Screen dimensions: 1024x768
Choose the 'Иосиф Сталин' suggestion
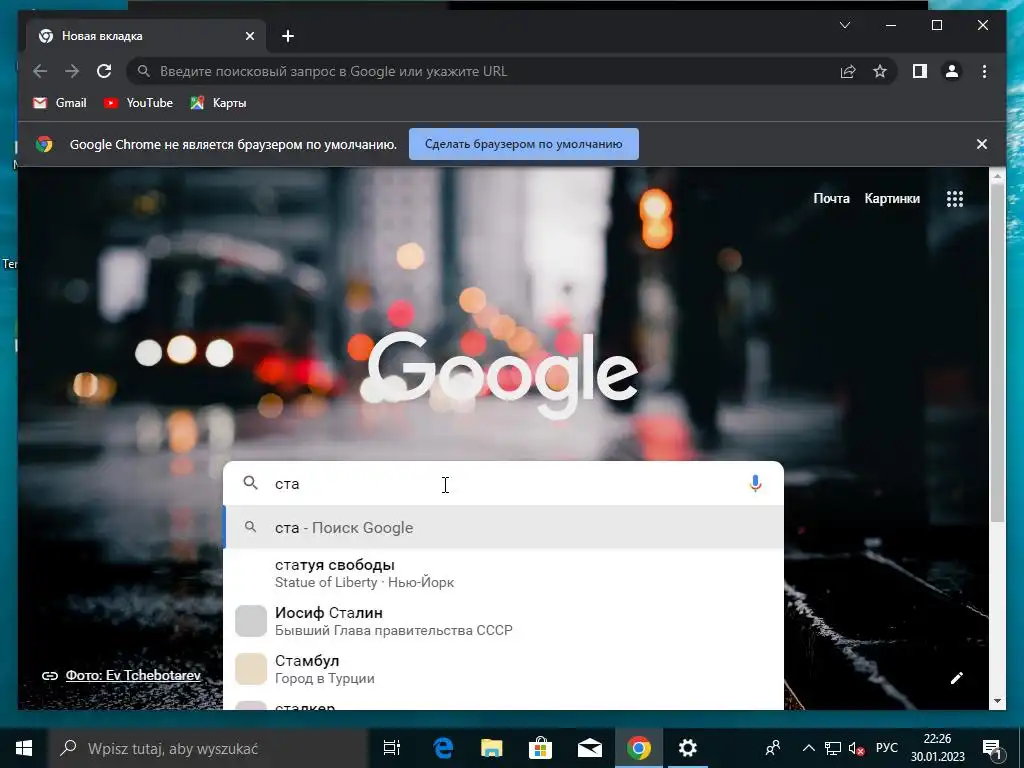coord(503,620)
